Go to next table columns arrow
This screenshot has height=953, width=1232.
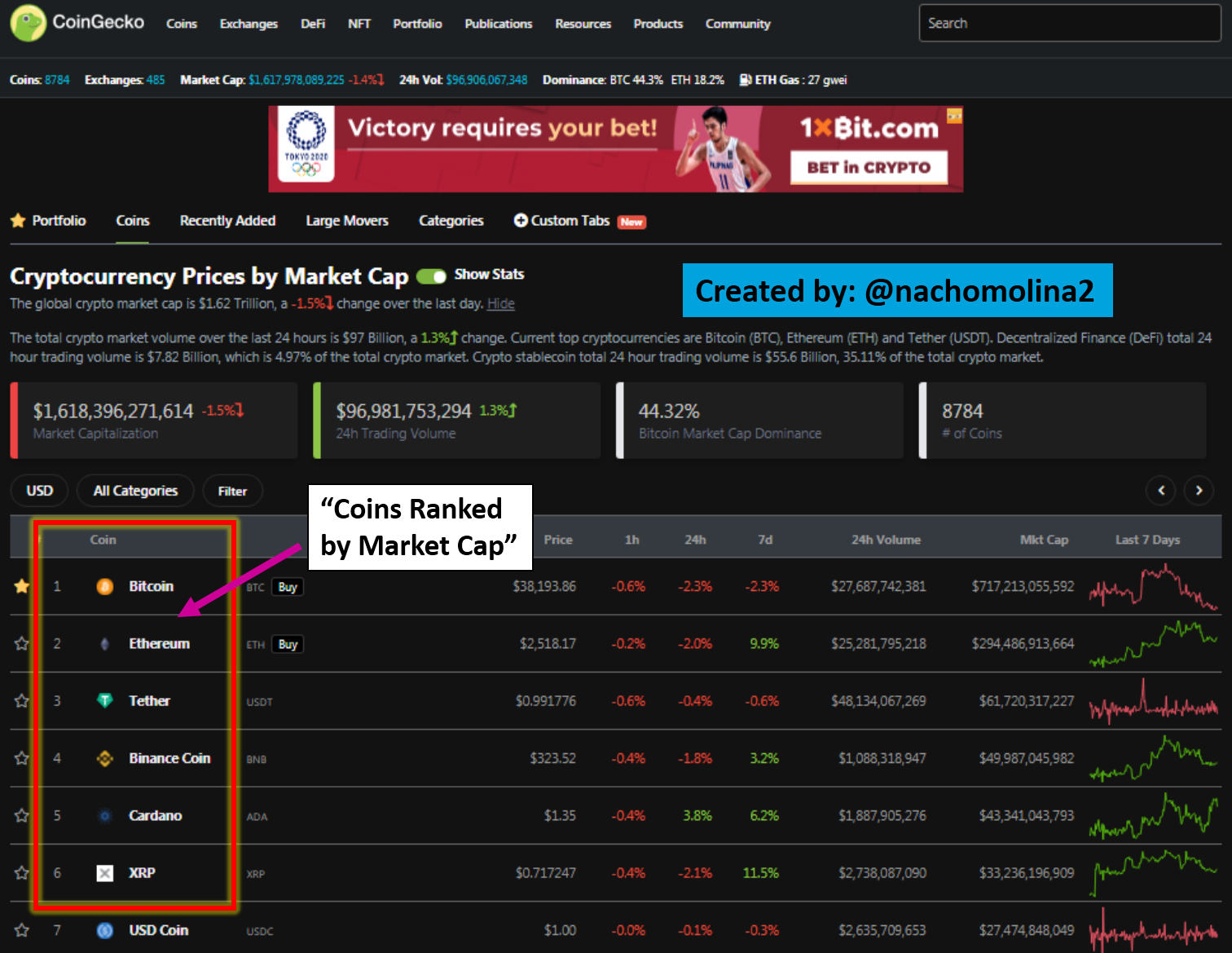pyautogui.click(x=1199, y=490)
